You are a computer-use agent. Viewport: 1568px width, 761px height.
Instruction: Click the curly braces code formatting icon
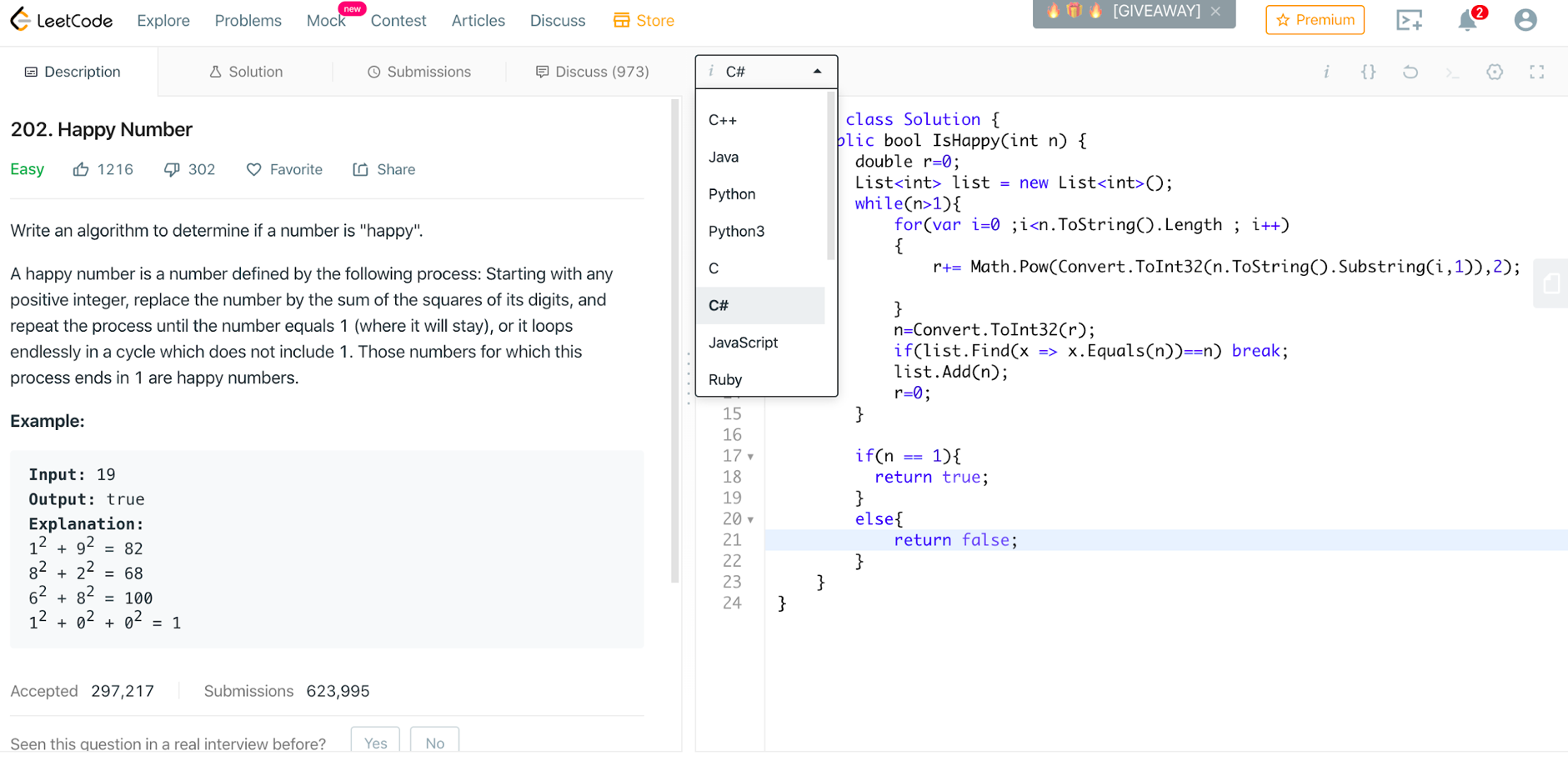click(x=1368, y=72)
